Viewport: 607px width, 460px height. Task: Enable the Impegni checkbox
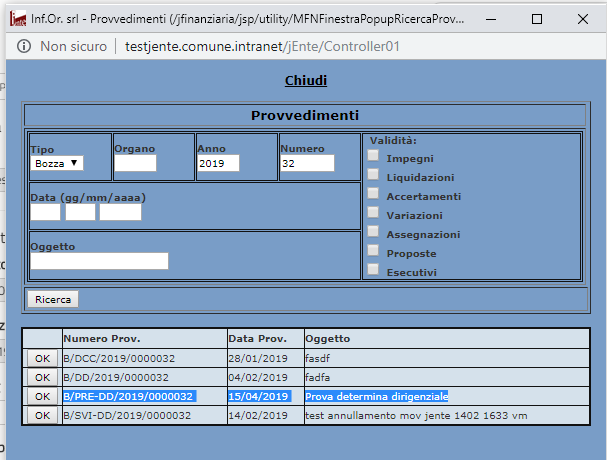coord(373,156)
